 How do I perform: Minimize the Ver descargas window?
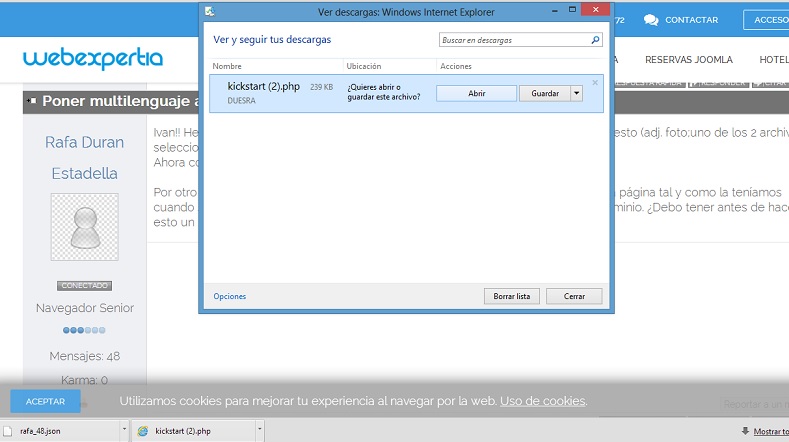tap(555, 10)
